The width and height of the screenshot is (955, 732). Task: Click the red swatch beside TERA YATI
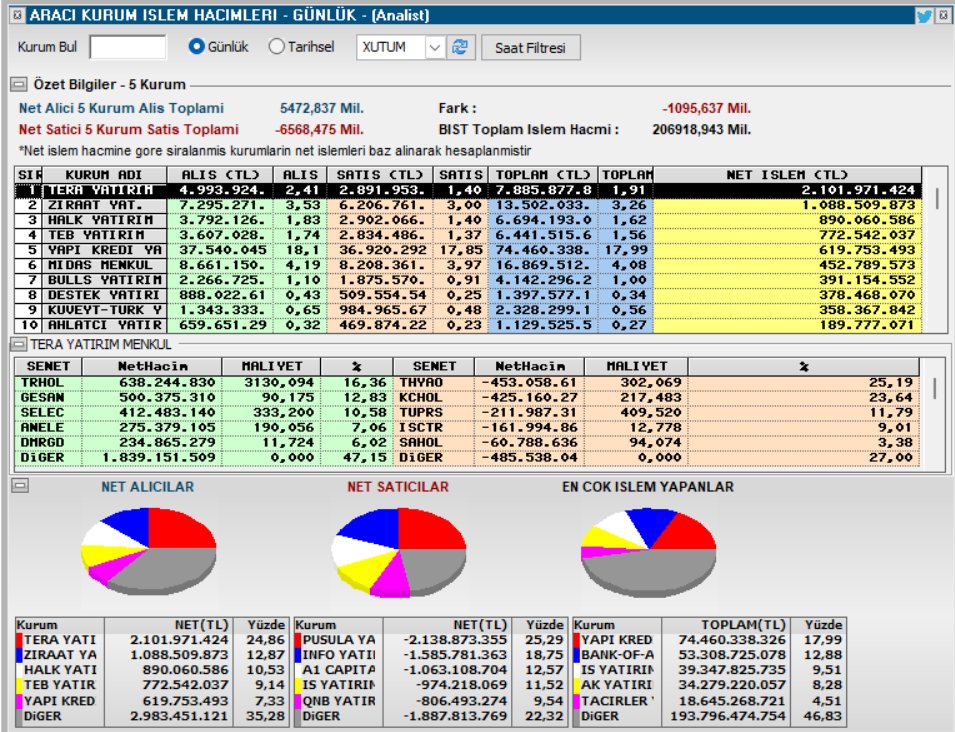(x=19, y=640)
